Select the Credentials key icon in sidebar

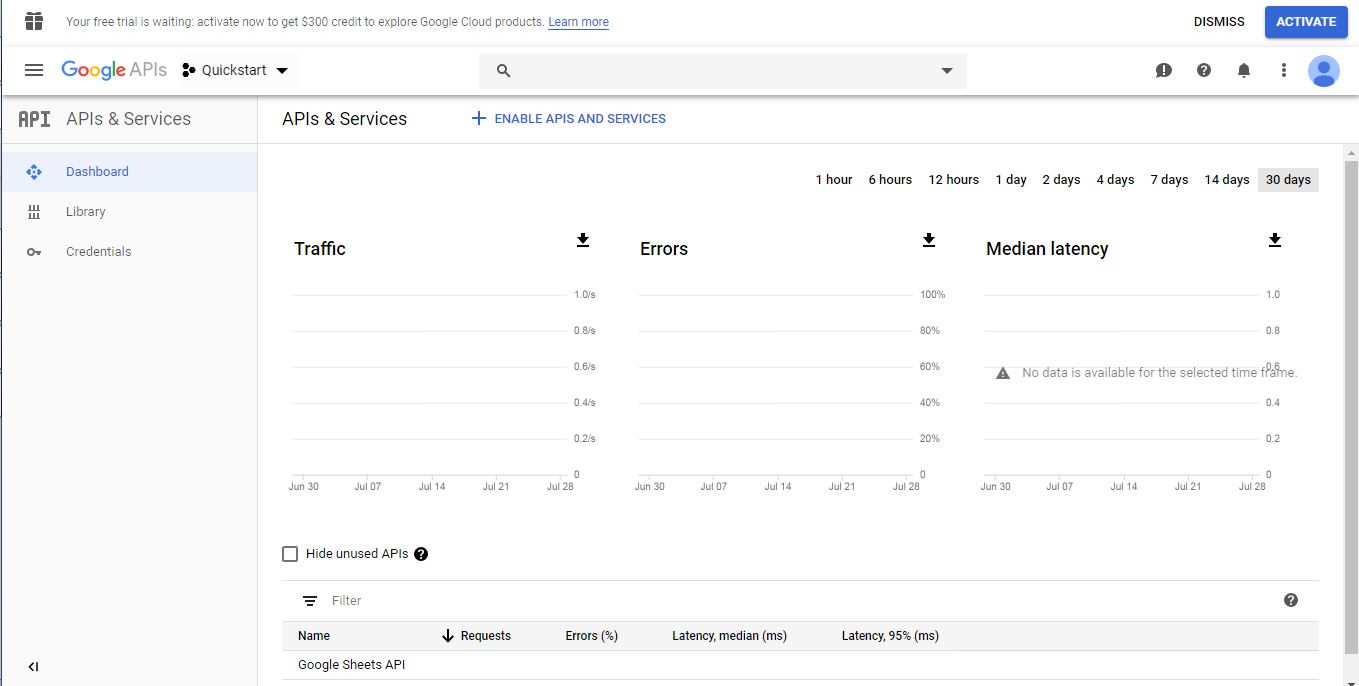33,251
